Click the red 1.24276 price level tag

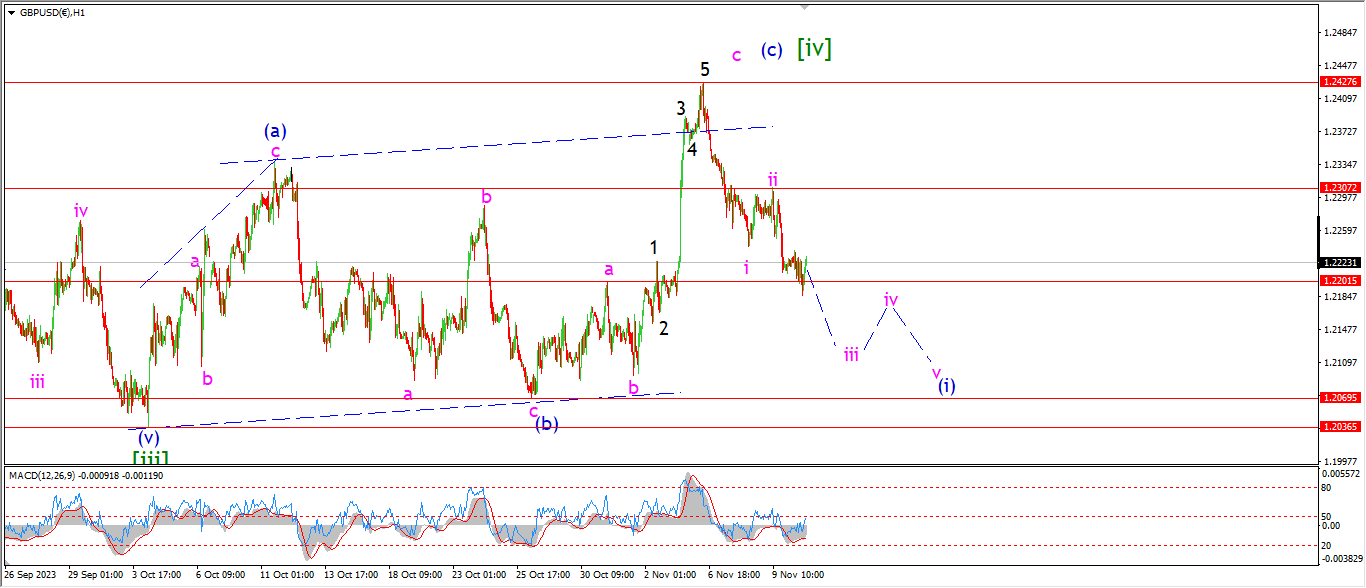pyautogui.click(x=1338, y=82)
